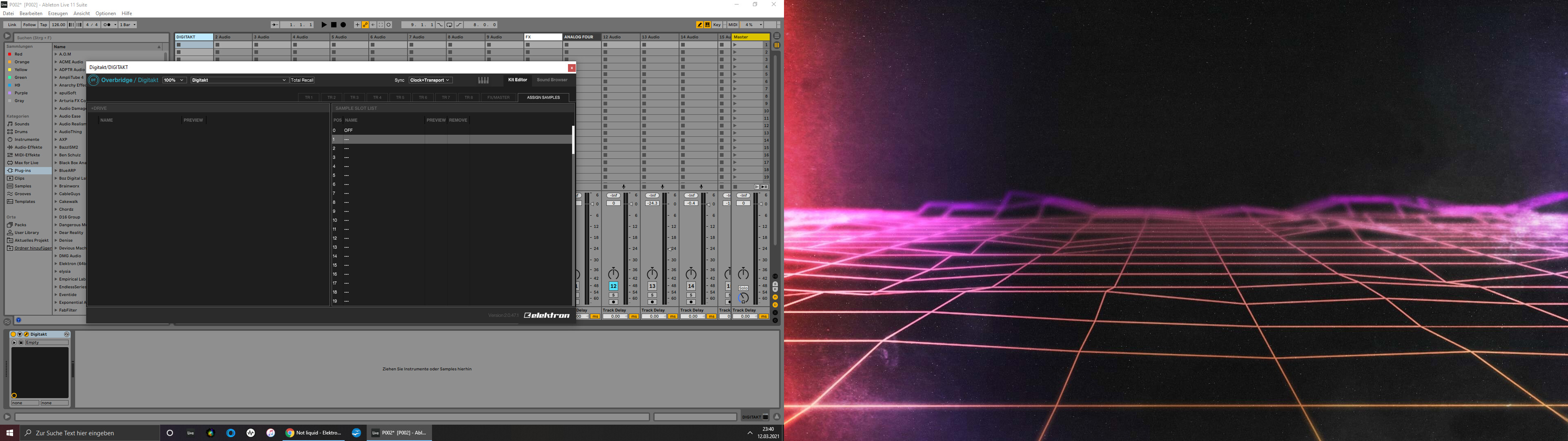Open the Clips category
Screen dimensions: 1568x441
coord(20,178)
